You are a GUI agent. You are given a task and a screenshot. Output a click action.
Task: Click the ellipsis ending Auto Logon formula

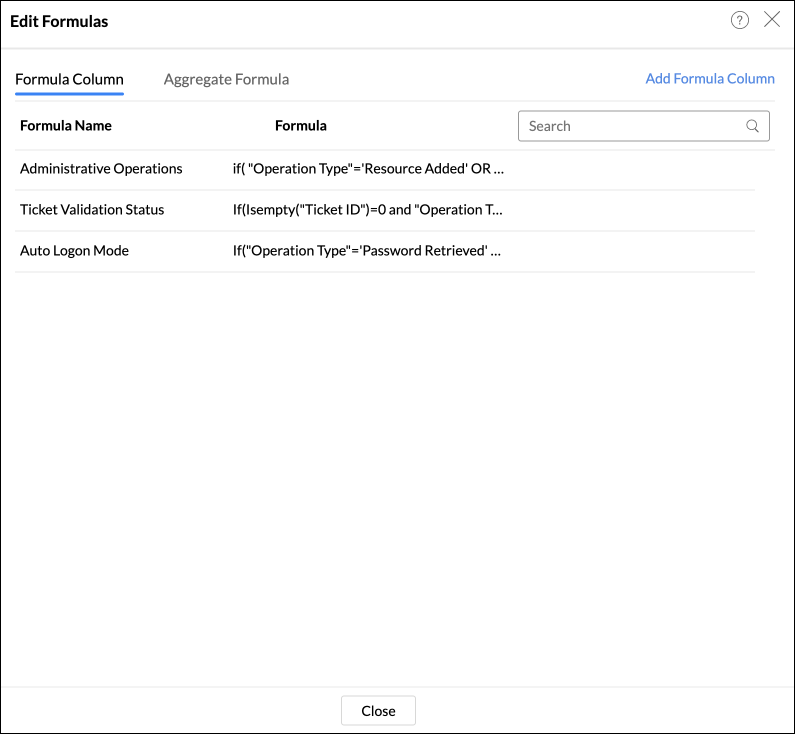pyautogui.click(x=496, y=252)
